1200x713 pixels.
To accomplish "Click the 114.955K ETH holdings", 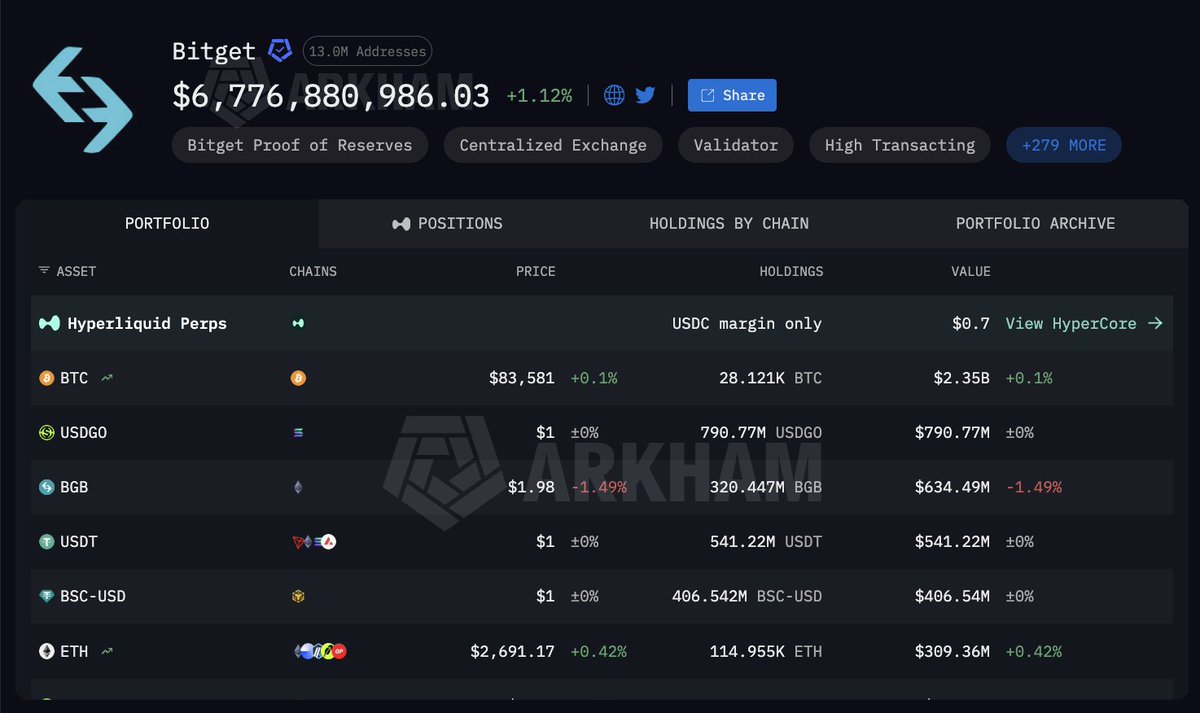I will coord(766,651).
